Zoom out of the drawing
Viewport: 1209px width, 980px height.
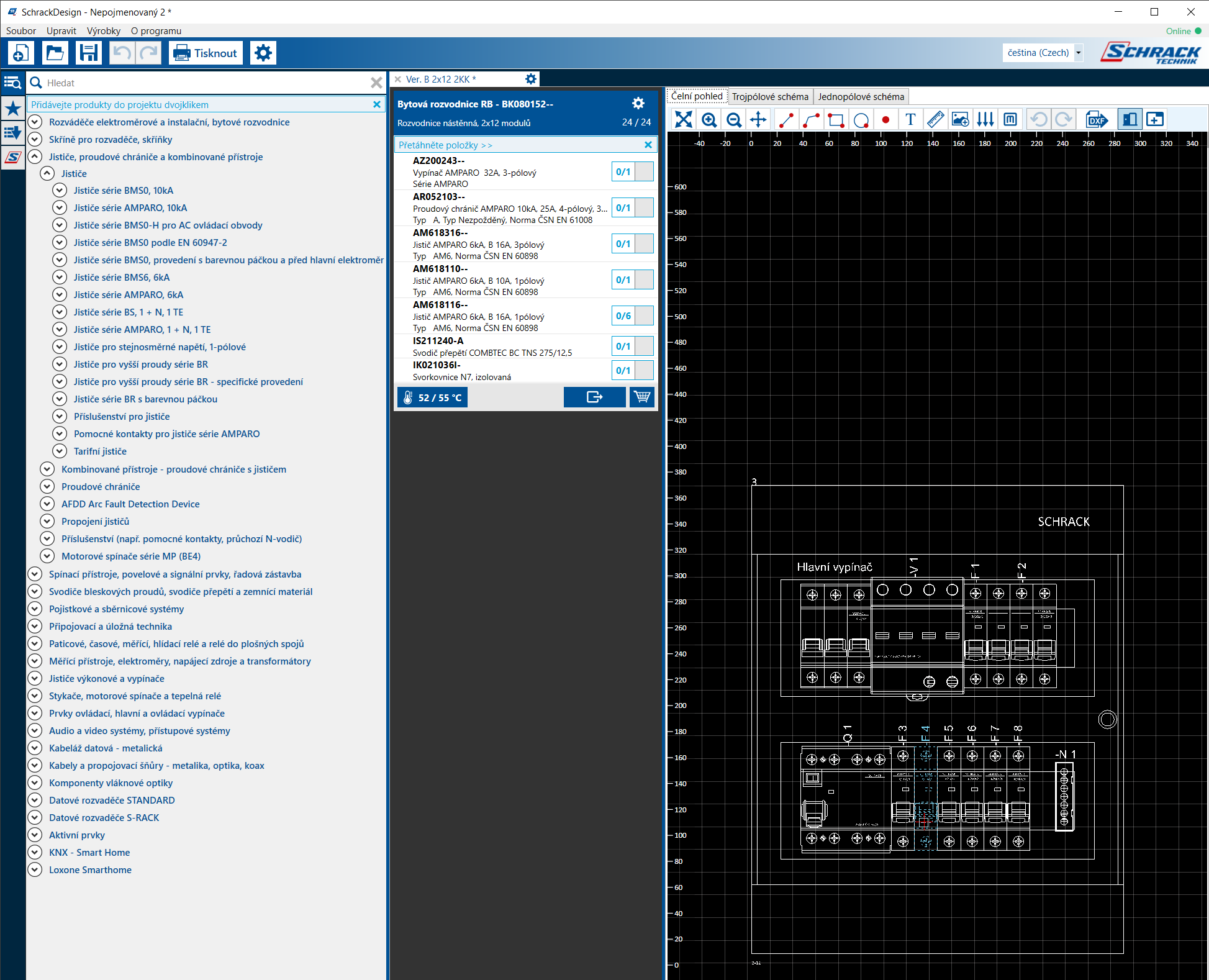734,119
